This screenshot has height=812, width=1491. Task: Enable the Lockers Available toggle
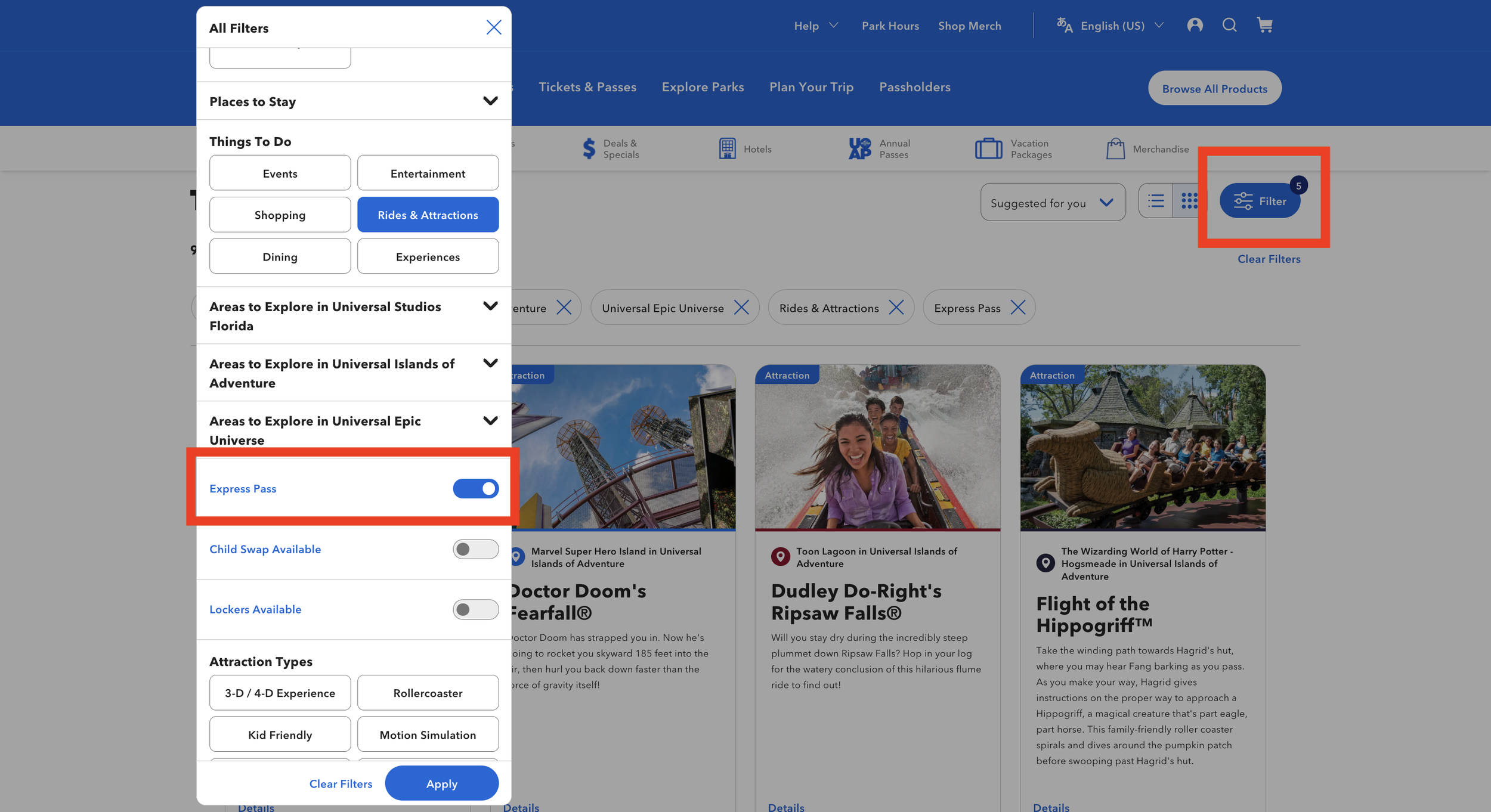475,609
